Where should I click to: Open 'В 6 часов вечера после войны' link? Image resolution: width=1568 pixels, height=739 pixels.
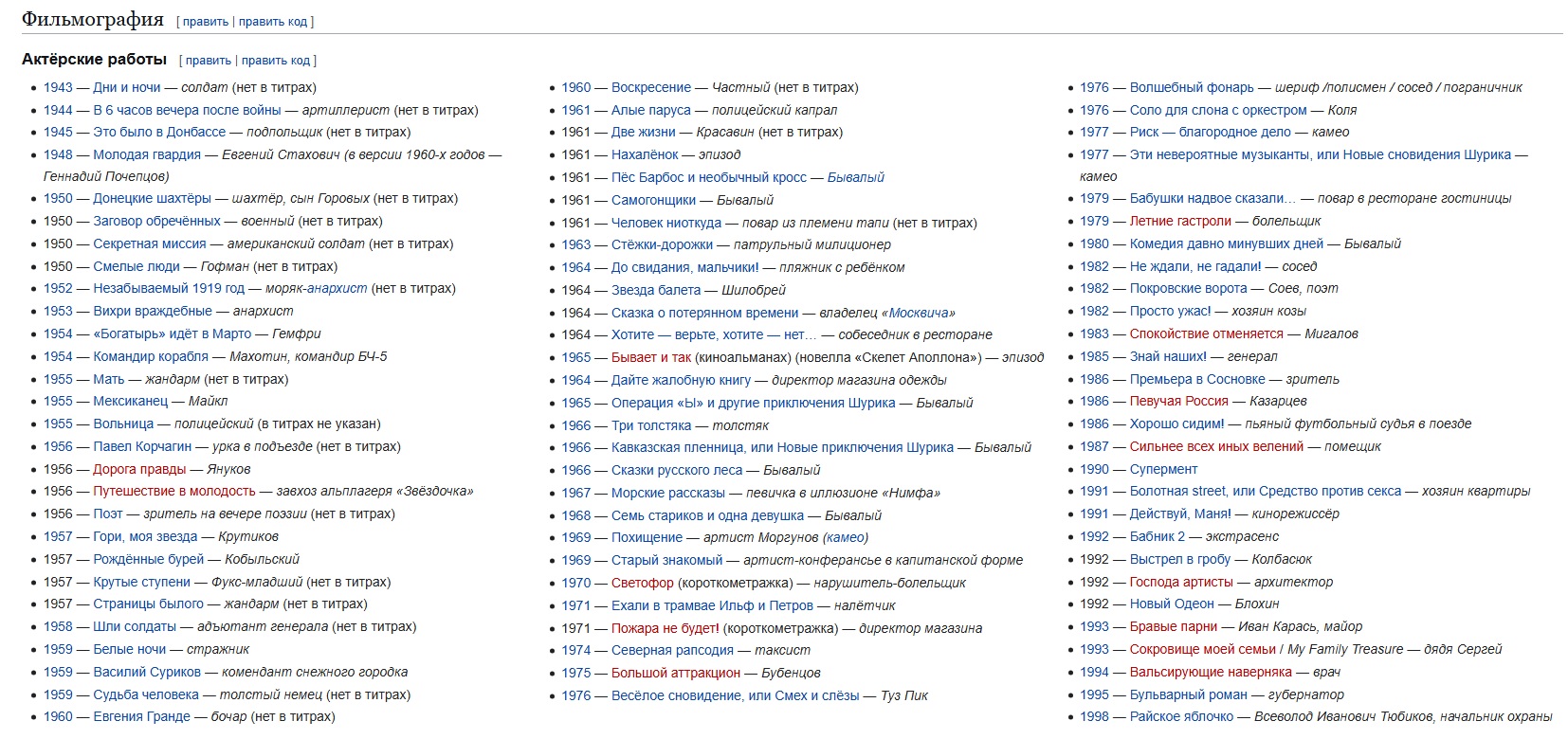(x=188, y=110)
